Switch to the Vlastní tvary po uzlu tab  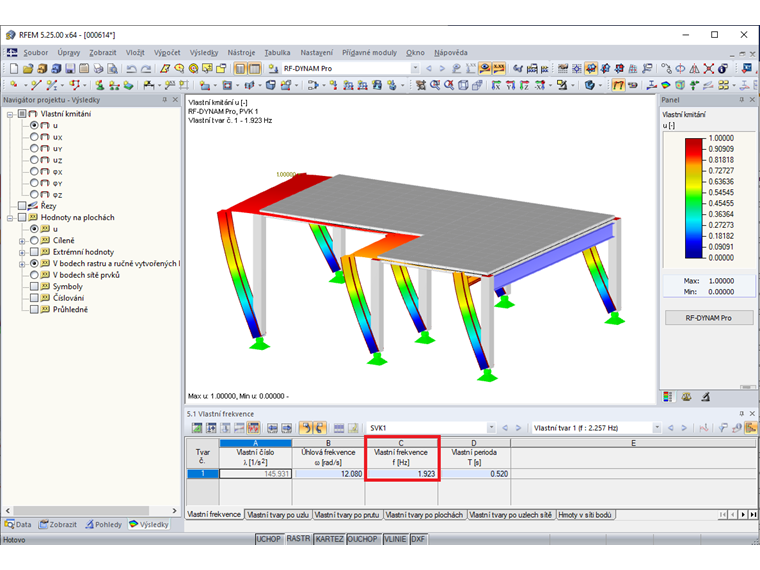[x=278, y=515]
